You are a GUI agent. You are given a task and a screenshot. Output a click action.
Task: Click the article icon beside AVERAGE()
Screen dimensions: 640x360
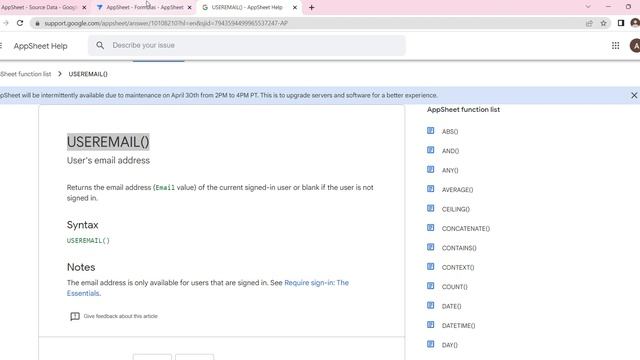431,189
